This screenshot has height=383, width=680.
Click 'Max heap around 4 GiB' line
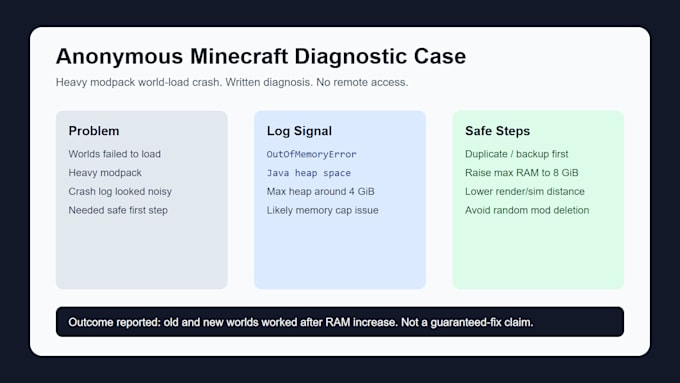[320, 191]
